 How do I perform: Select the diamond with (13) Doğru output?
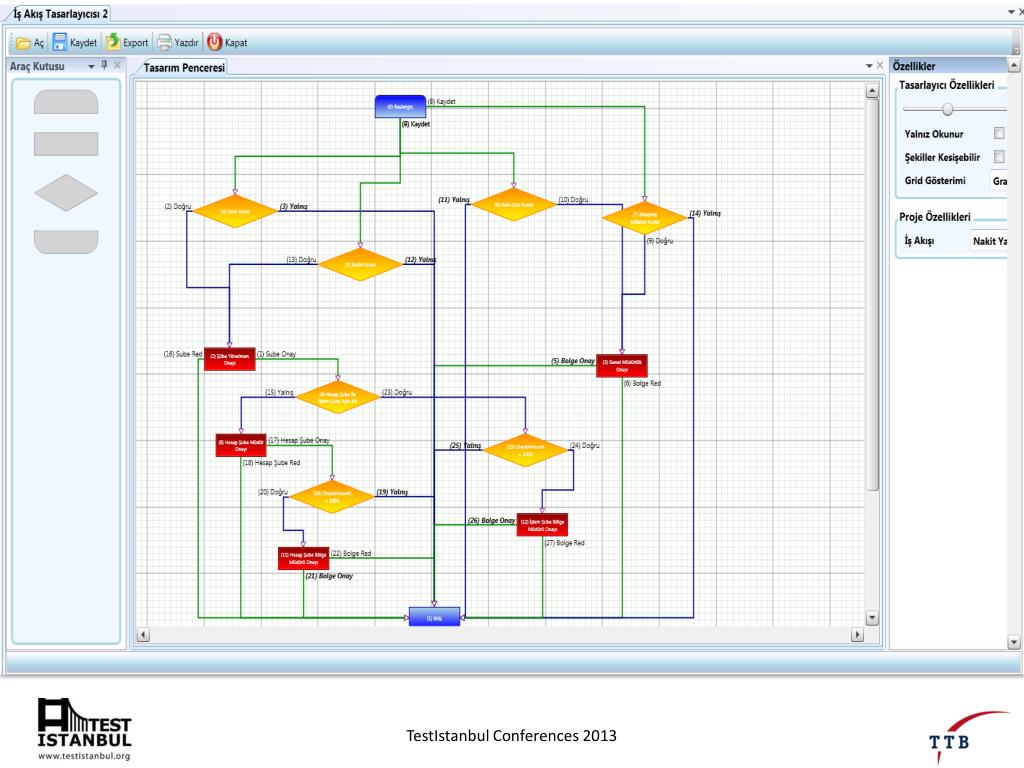360,264
